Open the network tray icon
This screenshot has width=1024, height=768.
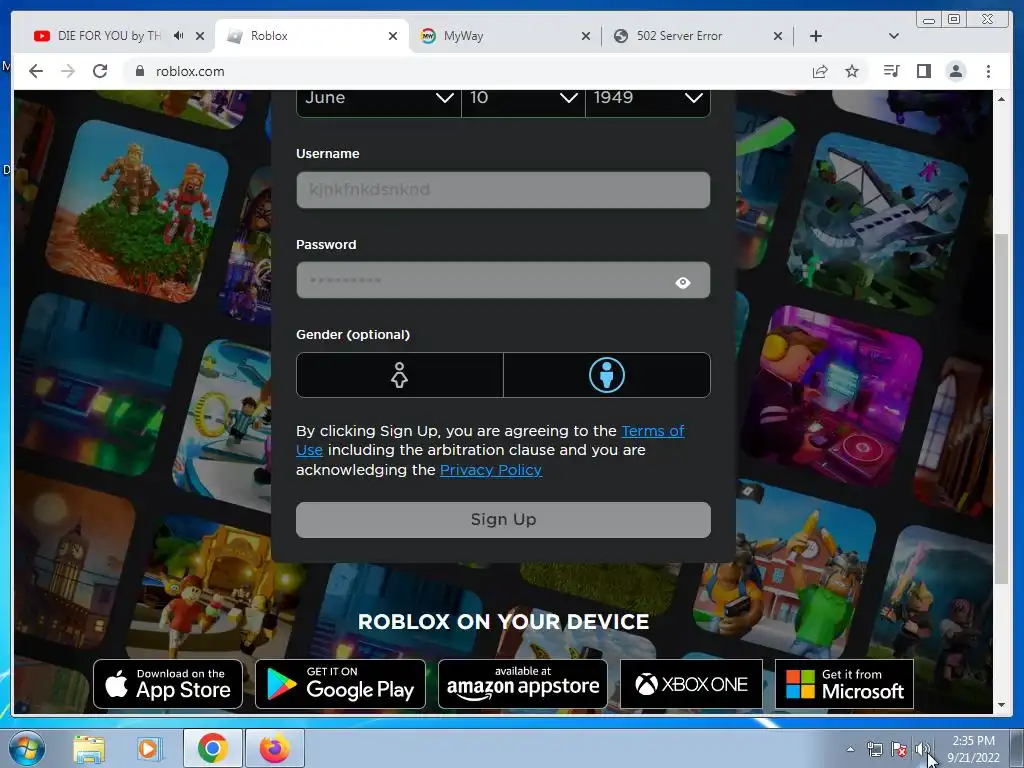click(x=874, y=750)
